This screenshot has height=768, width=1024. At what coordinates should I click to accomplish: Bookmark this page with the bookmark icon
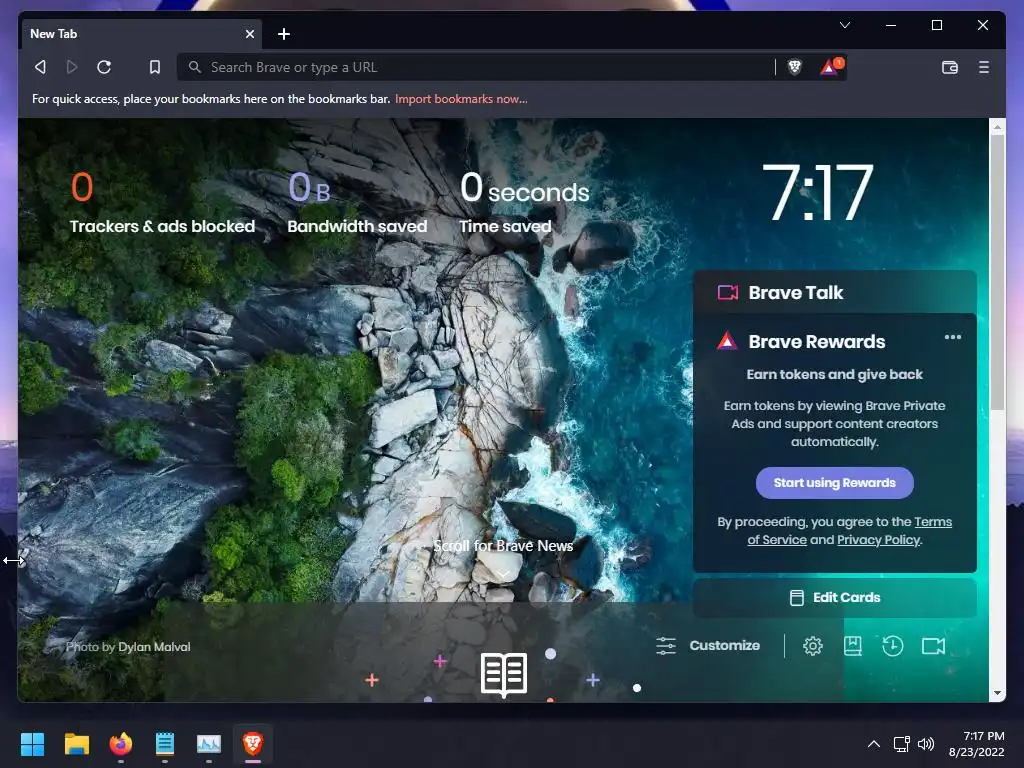coord(155,67)
